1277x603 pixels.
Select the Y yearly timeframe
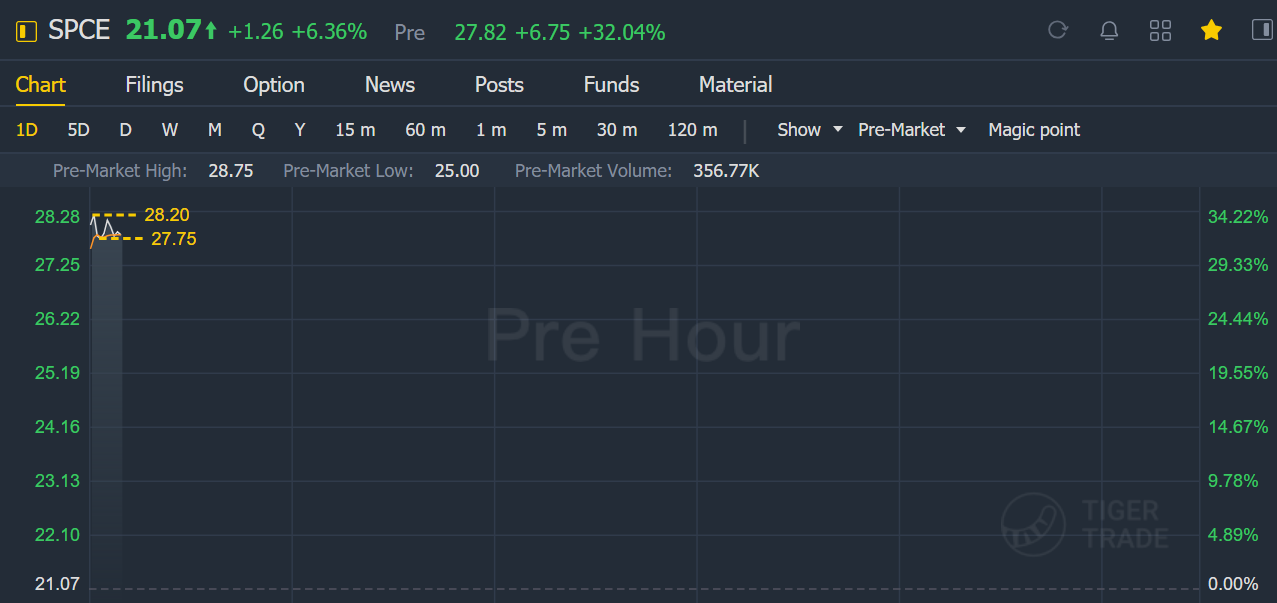click(x=300, y=130)
